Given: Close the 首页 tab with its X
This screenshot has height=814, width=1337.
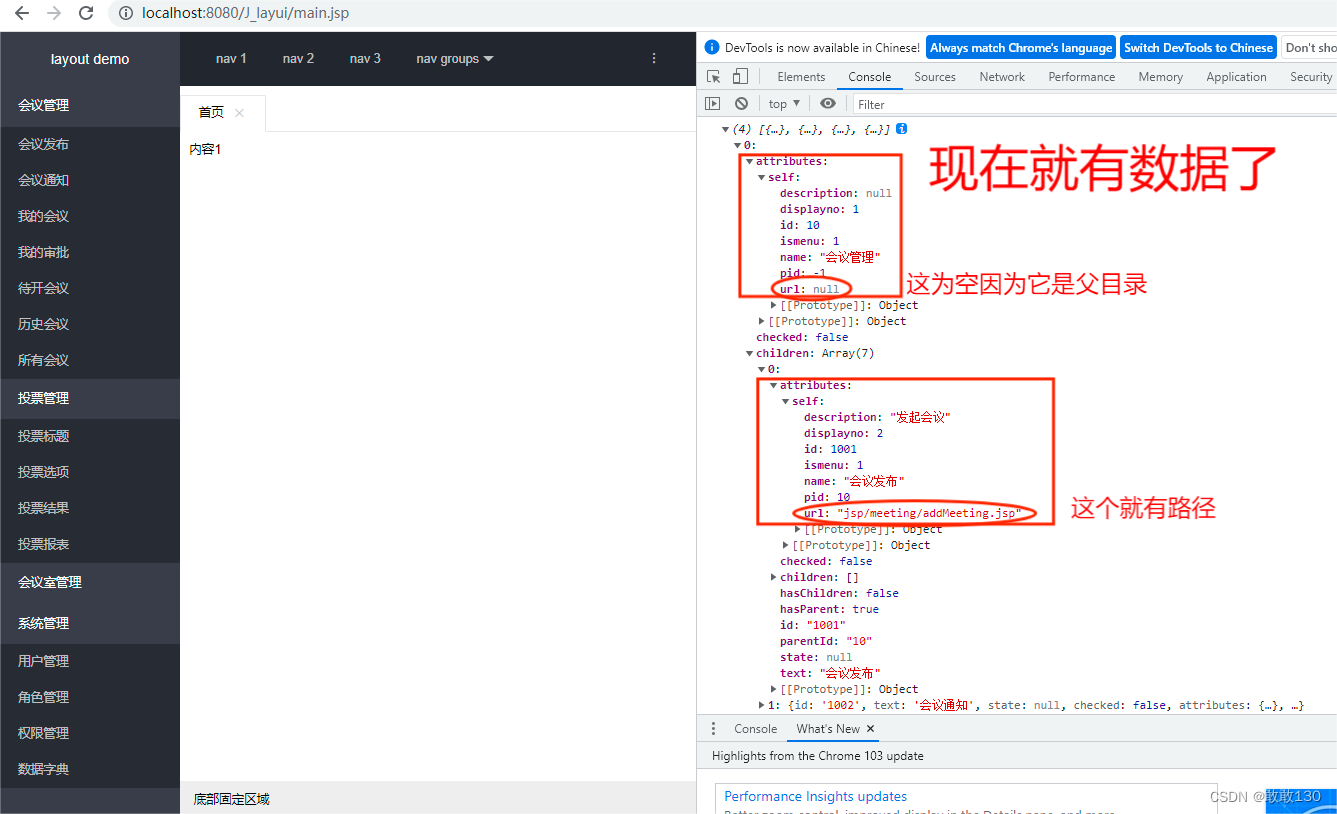Looking at the screenshot, I should pos(239,113).
